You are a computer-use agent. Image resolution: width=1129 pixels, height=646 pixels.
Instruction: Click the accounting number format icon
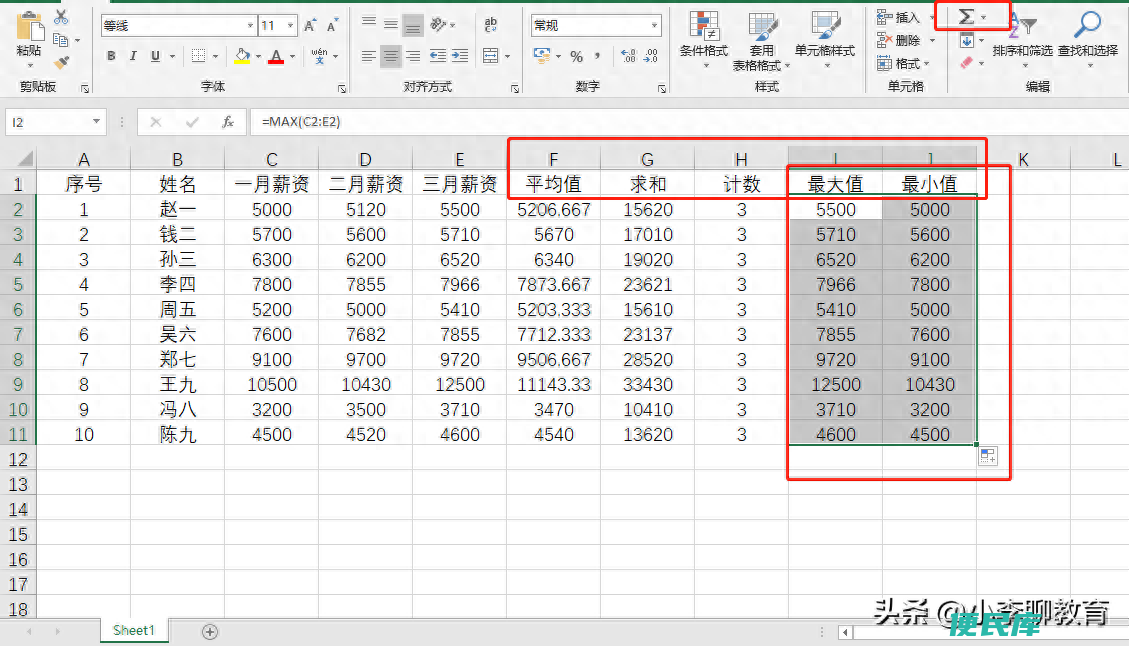[541, 55]
